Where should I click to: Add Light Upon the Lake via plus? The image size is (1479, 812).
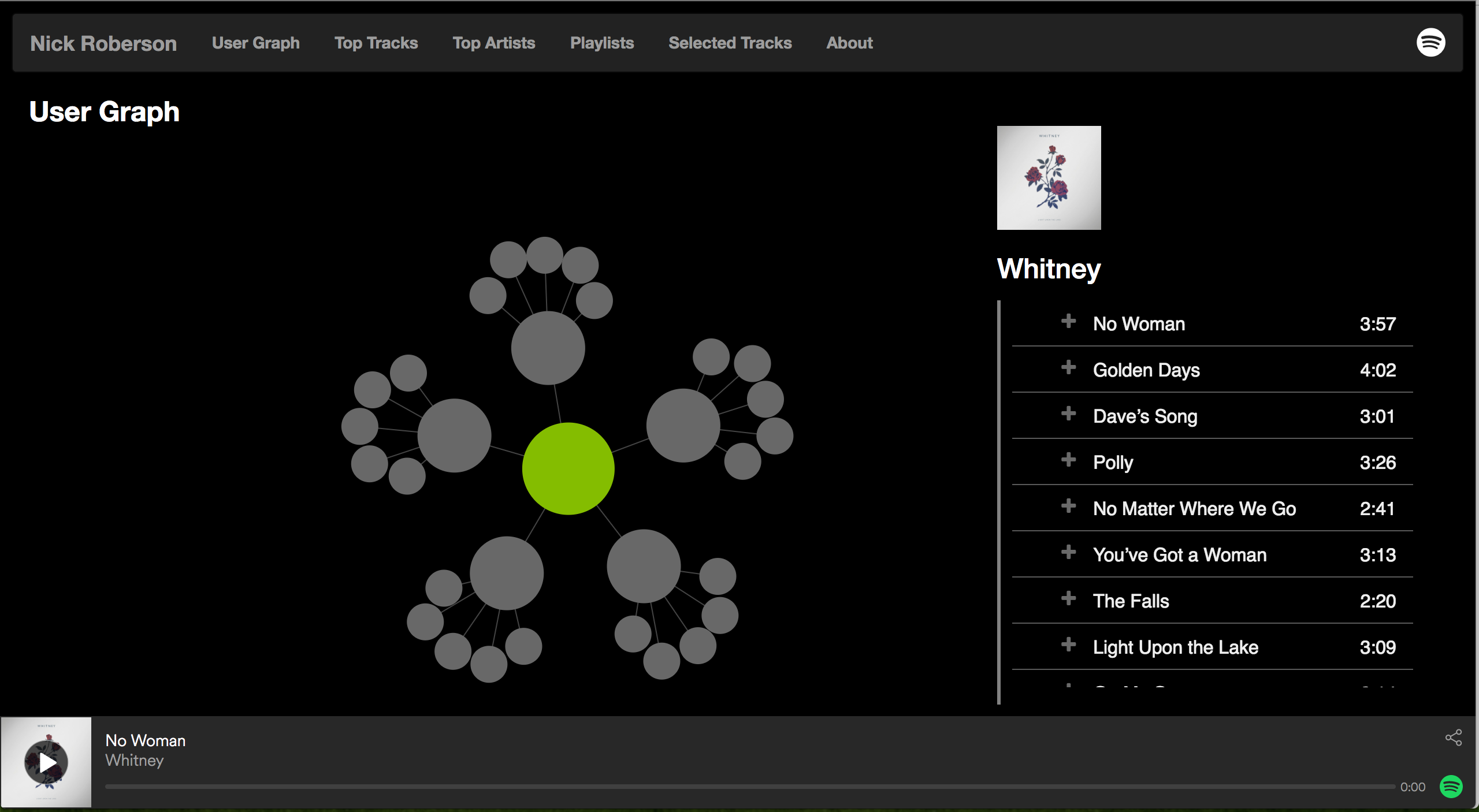click(1069, 645)
